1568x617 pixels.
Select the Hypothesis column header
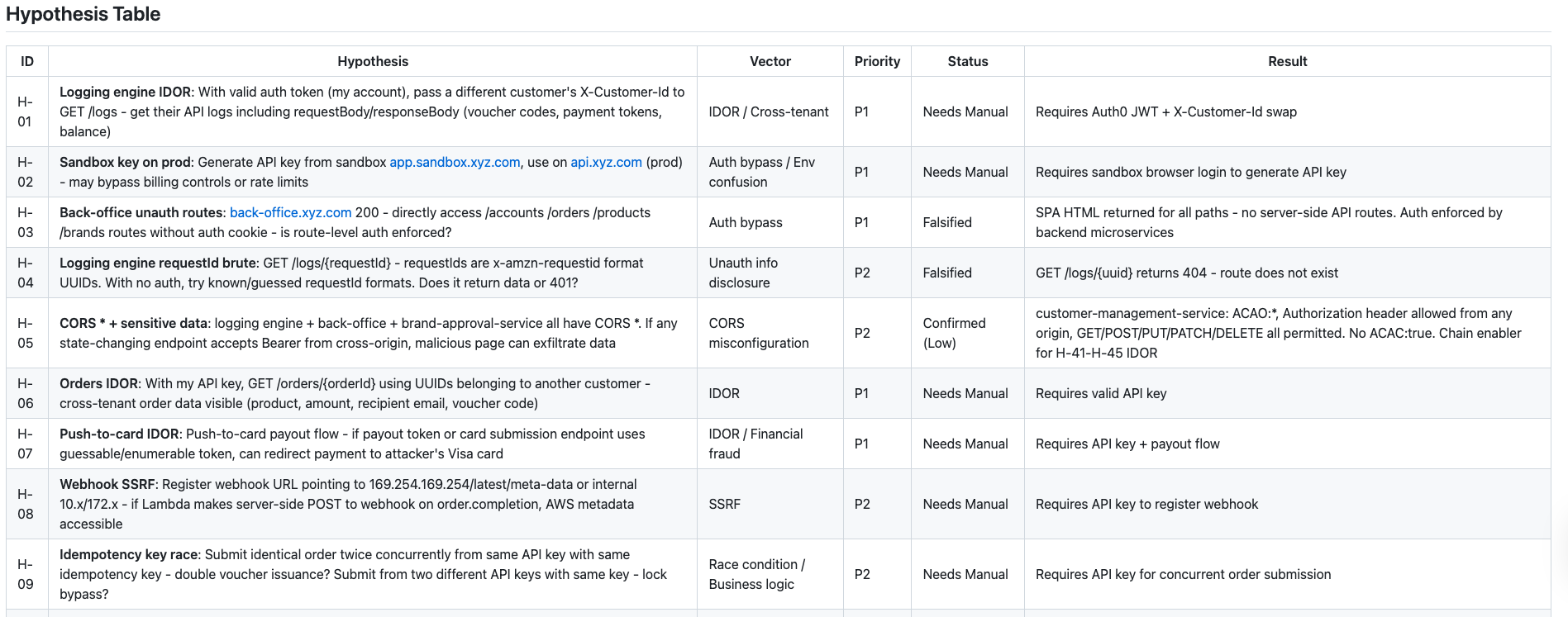pyautogui.click(x=372, y=61)
